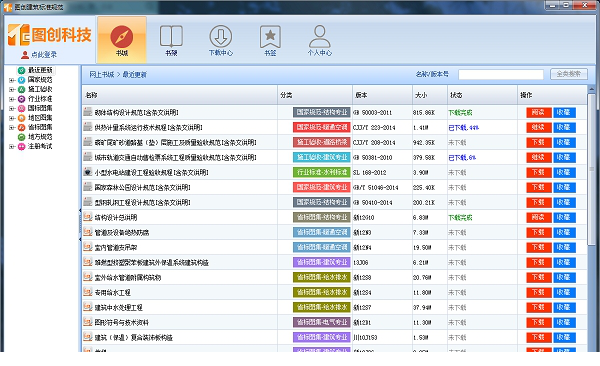600x366 pixels.
Task: Select 行业标准 tree item
Action: pos(40,99)
